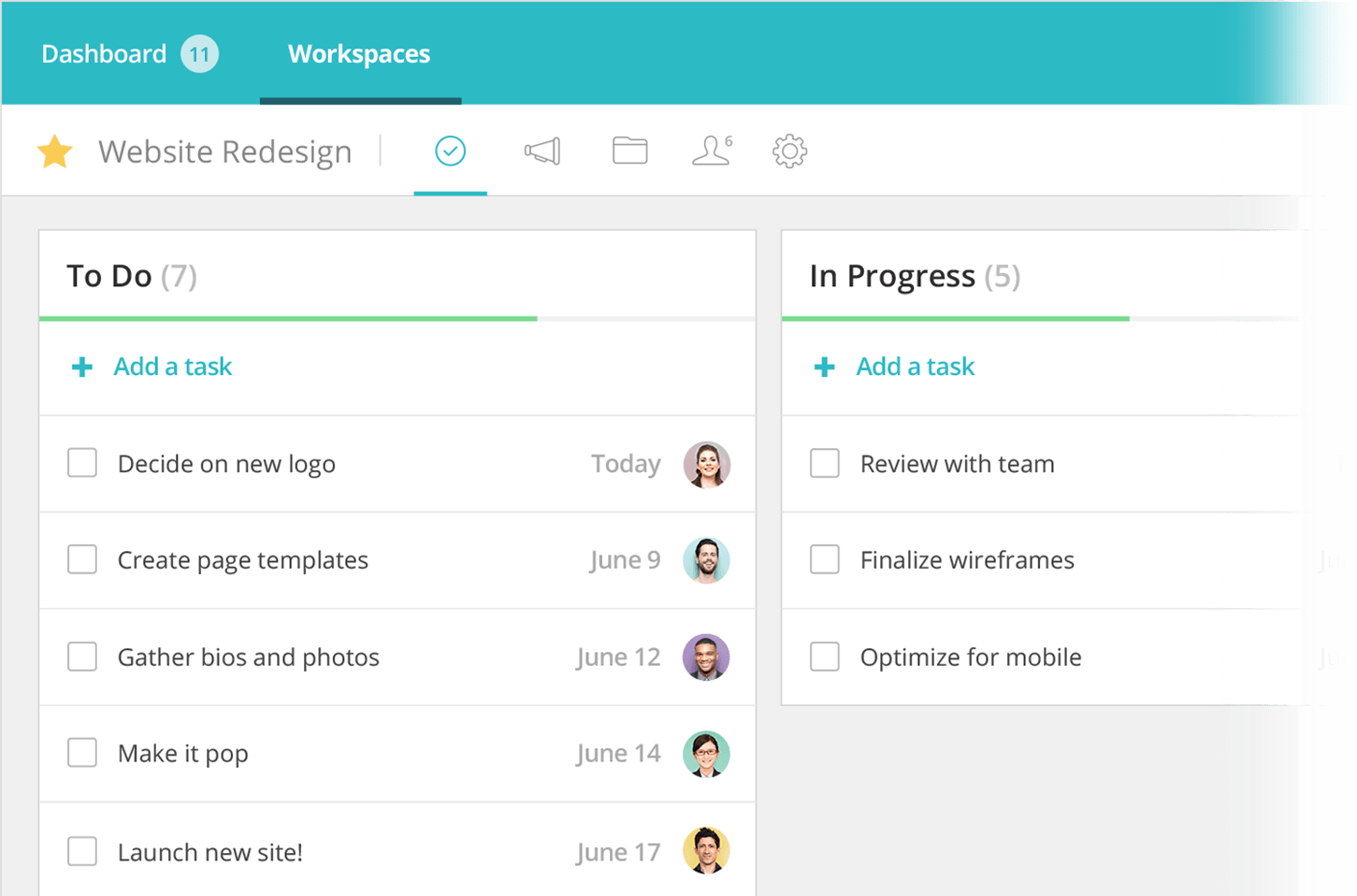Click assignee avatar on Launch new site
The height and width of the screenshot is (896, 1357).
click(706, 851)
